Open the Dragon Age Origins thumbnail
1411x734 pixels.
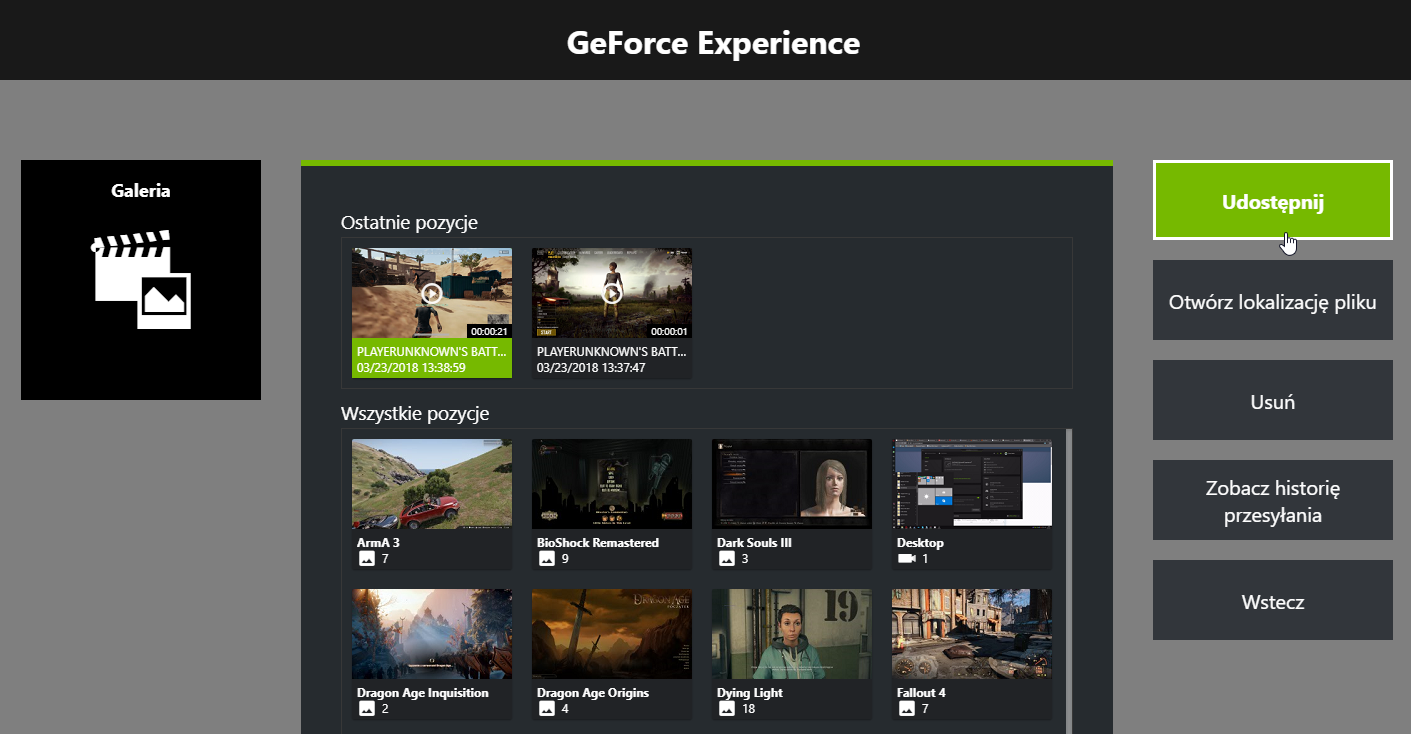(611, 634)
